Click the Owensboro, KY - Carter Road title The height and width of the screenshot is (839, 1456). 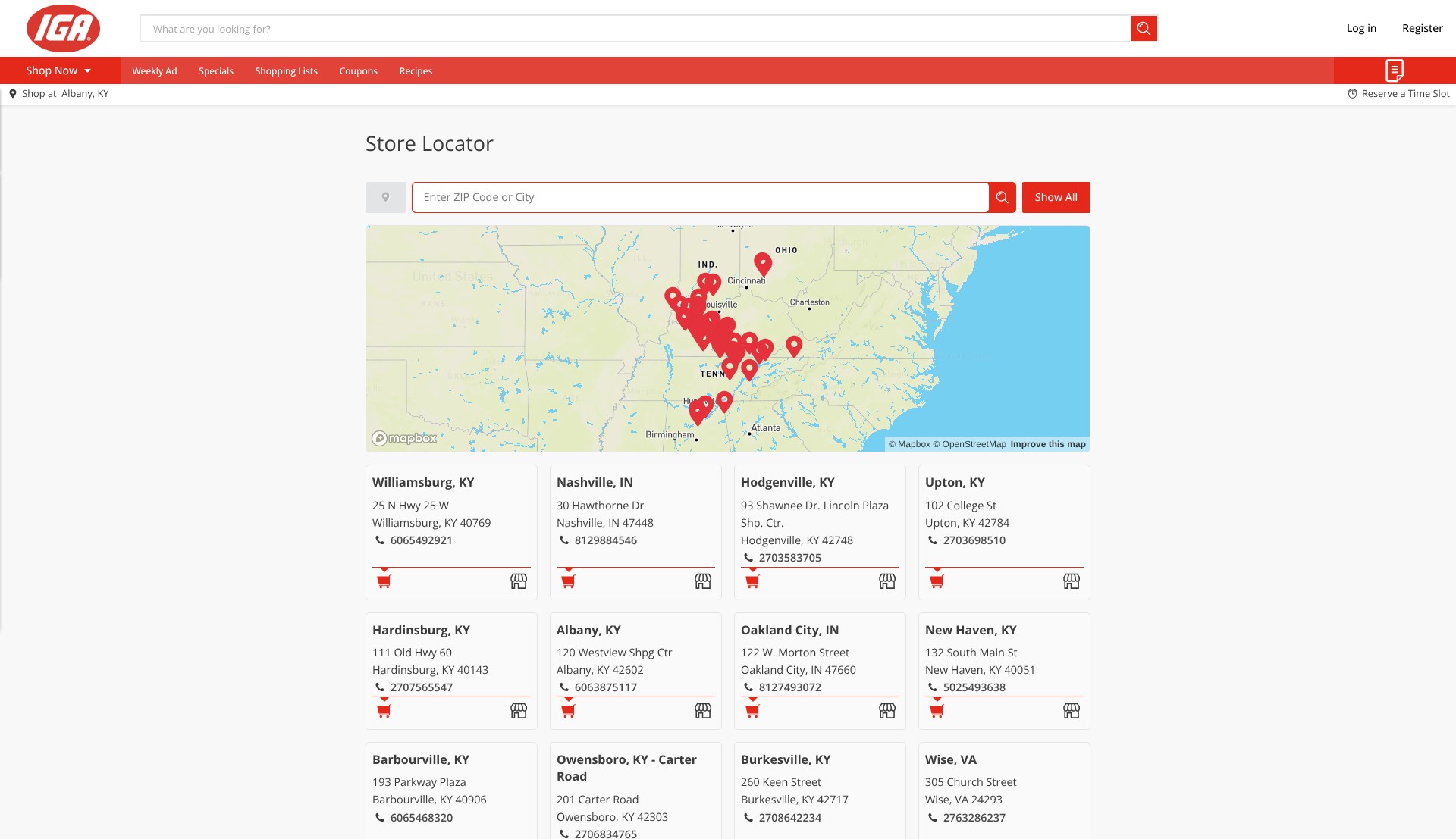click(x=626, y=768)
